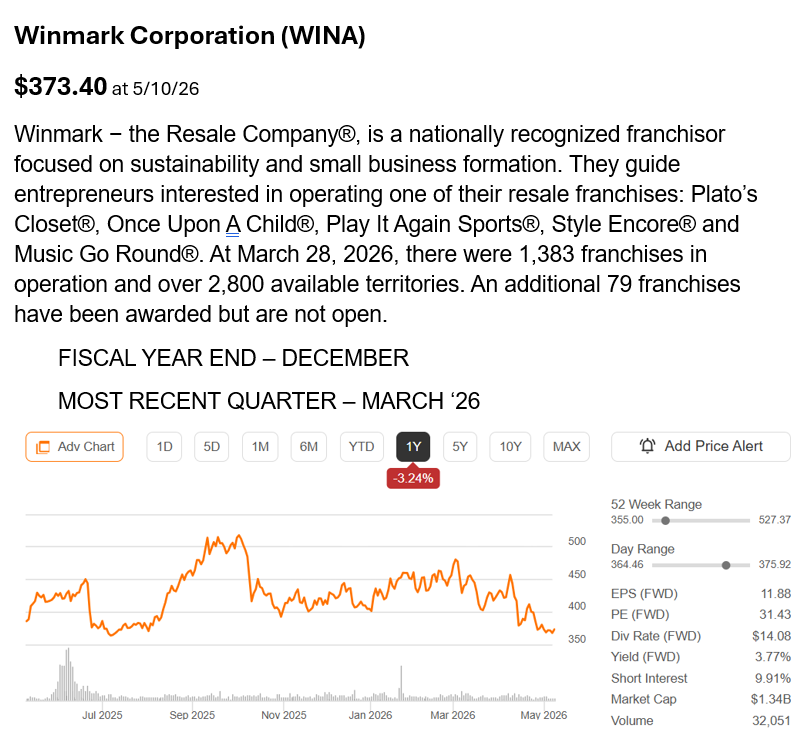Switch chart to 6M range

point(309,447)
